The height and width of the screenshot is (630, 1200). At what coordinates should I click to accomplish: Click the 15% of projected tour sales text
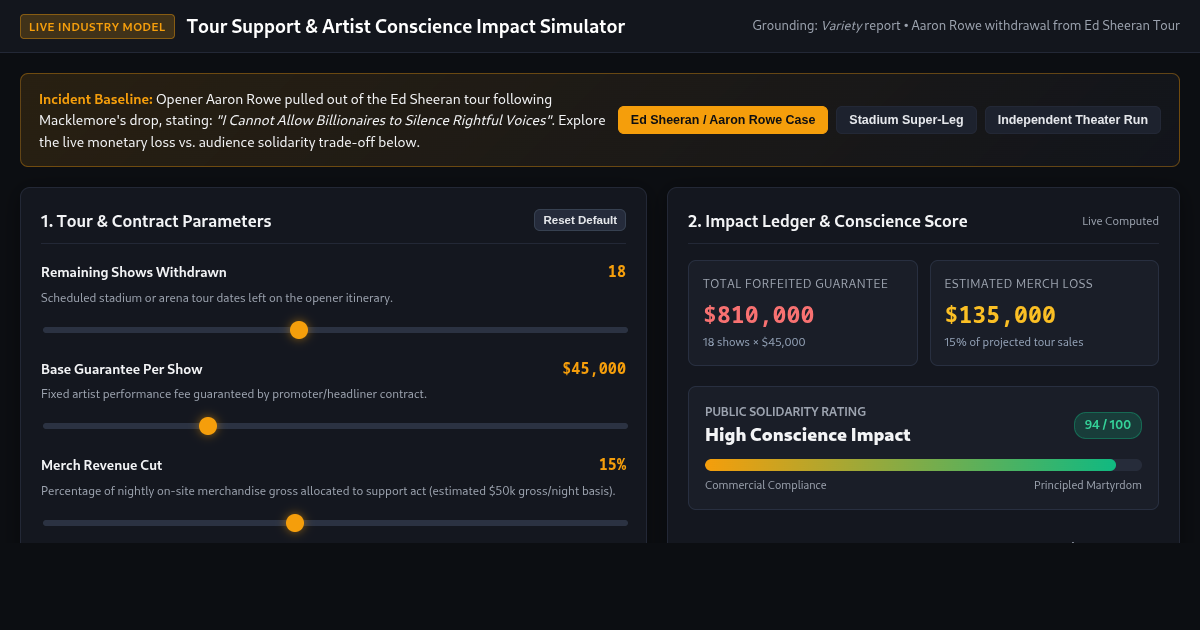(1014, 342)
